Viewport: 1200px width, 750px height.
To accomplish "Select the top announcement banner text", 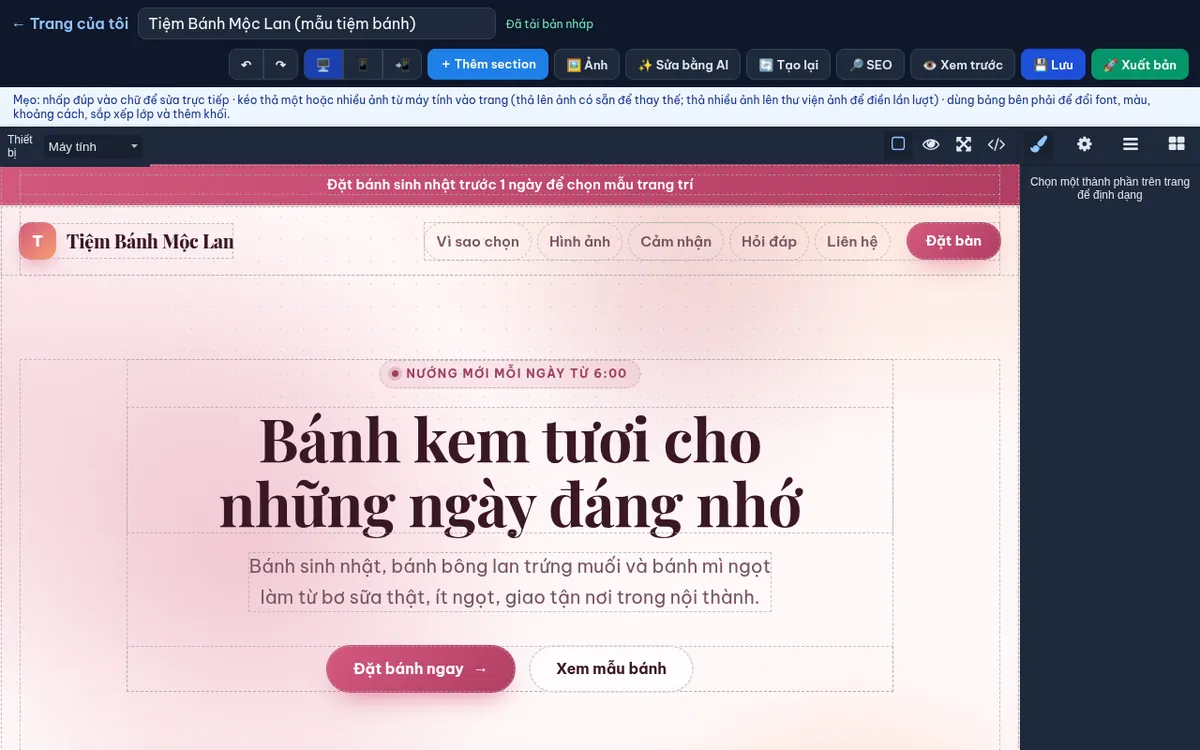I will pyautogui.click(x=510, y=184).
